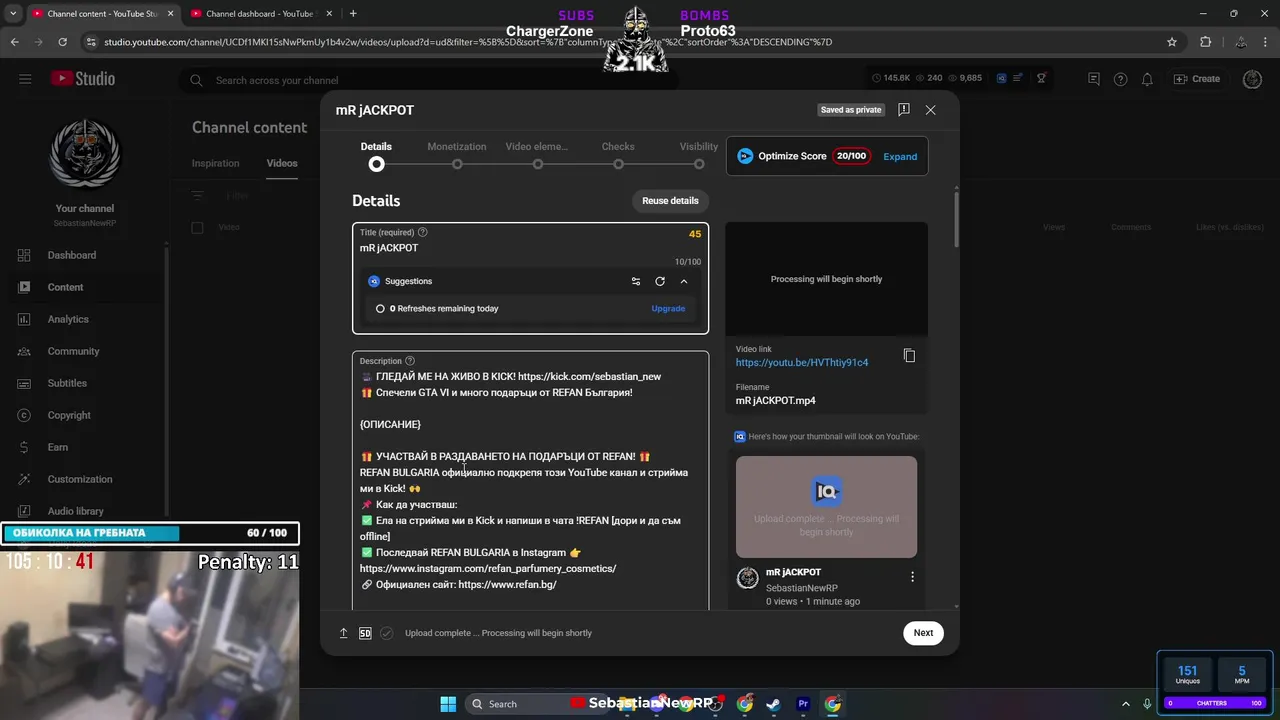Viewport: 1280px width, 720px height.
Task: Switch to the Inspiration tab behind the dialog
Action: [216, 163]
